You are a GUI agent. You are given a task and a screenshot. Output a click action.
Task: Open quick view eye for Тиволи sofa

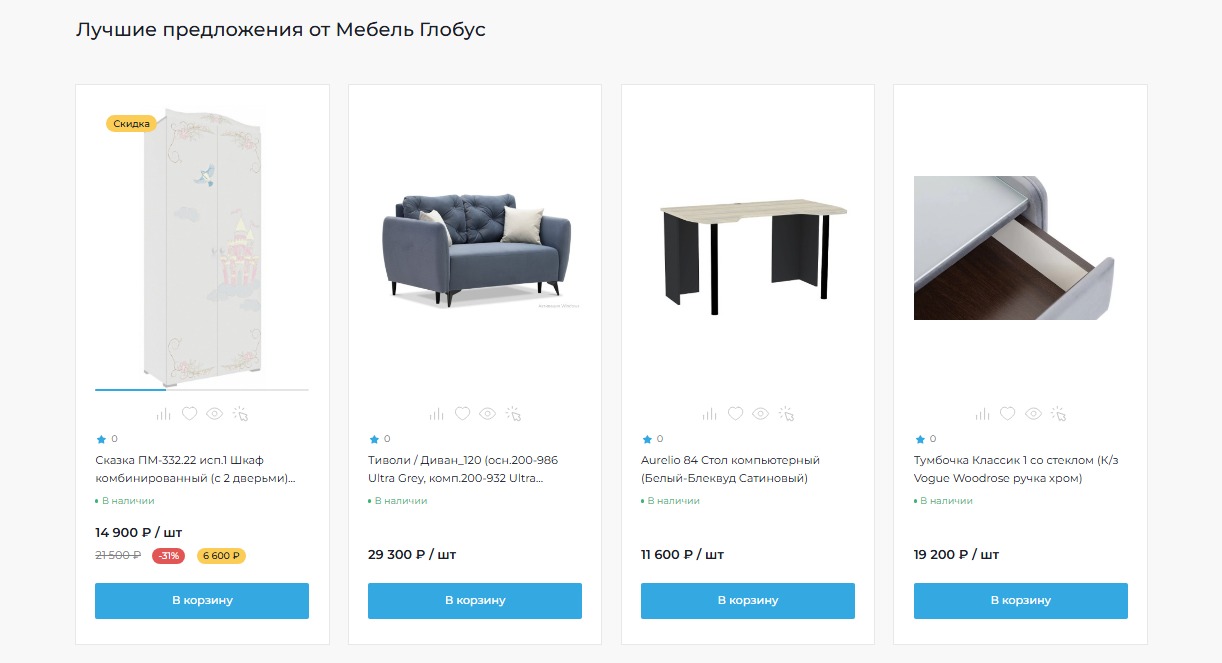487,413
